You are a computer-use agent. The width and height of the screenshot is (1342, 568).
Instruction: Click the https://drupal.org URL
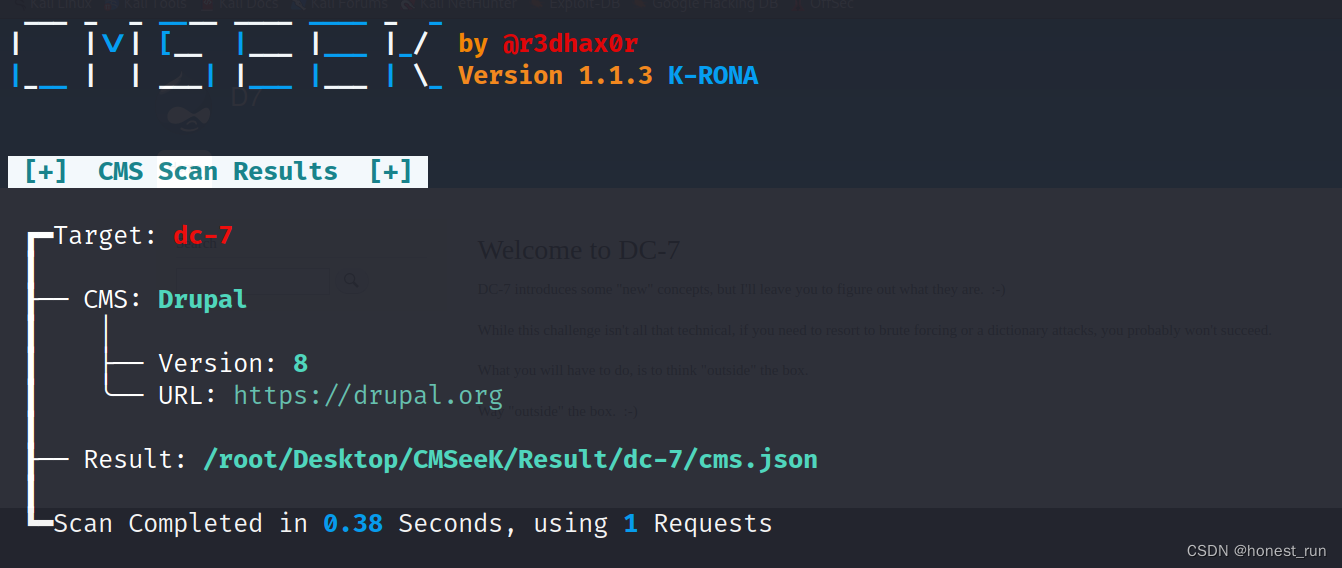tap(368, 395)
